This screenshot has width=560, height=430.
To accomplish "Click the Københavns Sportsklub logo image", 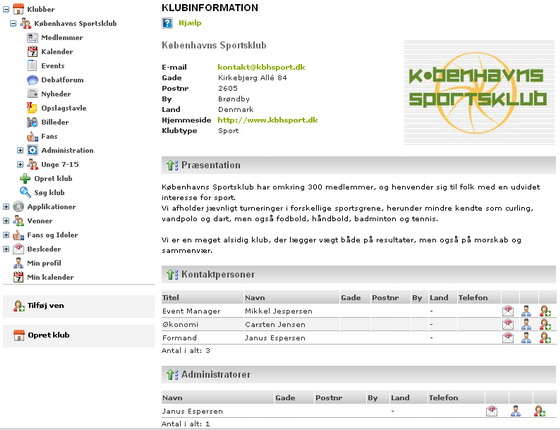I will [x=479, y=92].
